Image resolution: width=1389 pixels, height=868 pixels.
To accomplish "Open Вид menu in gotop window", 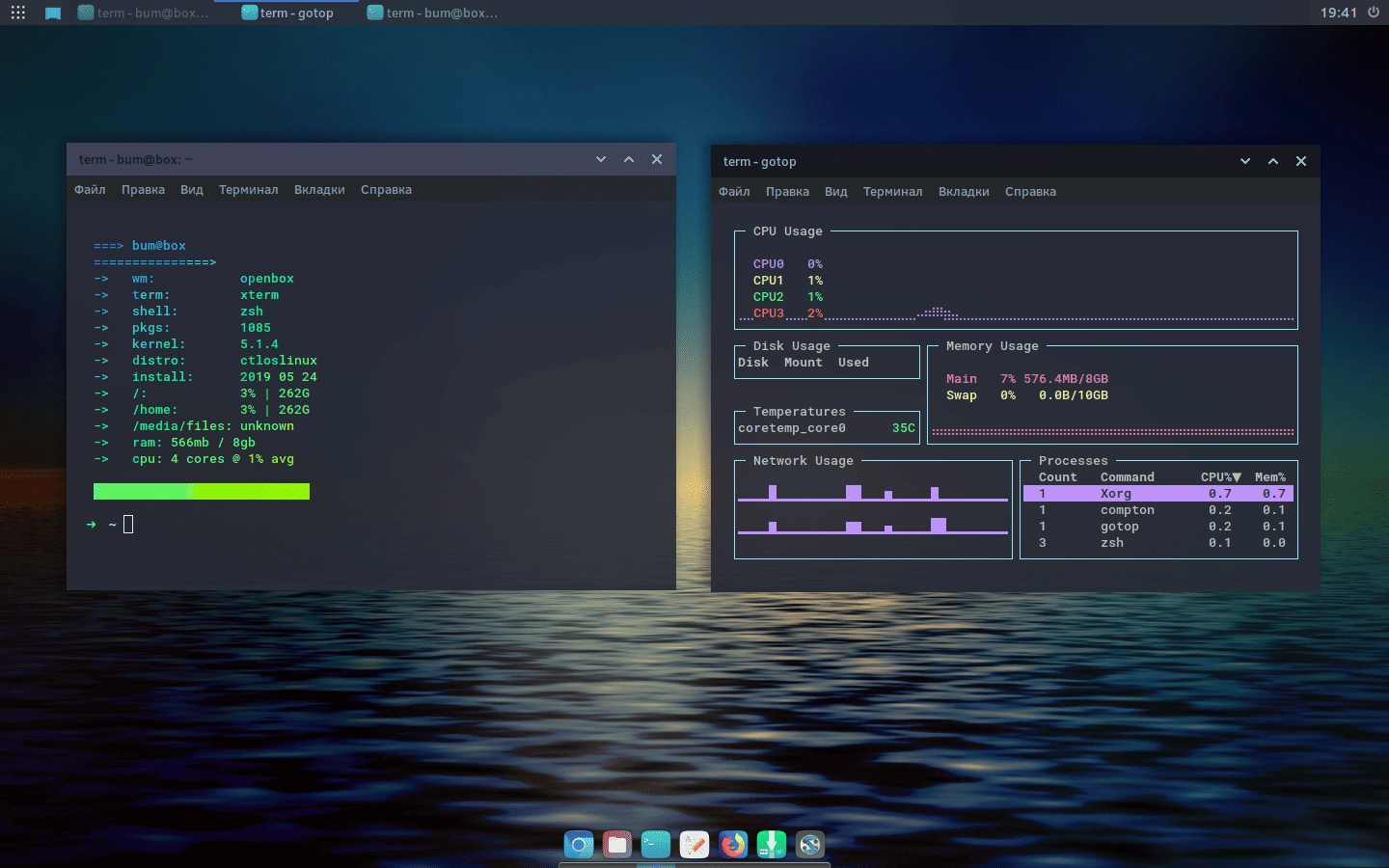I will pos(836,191).
